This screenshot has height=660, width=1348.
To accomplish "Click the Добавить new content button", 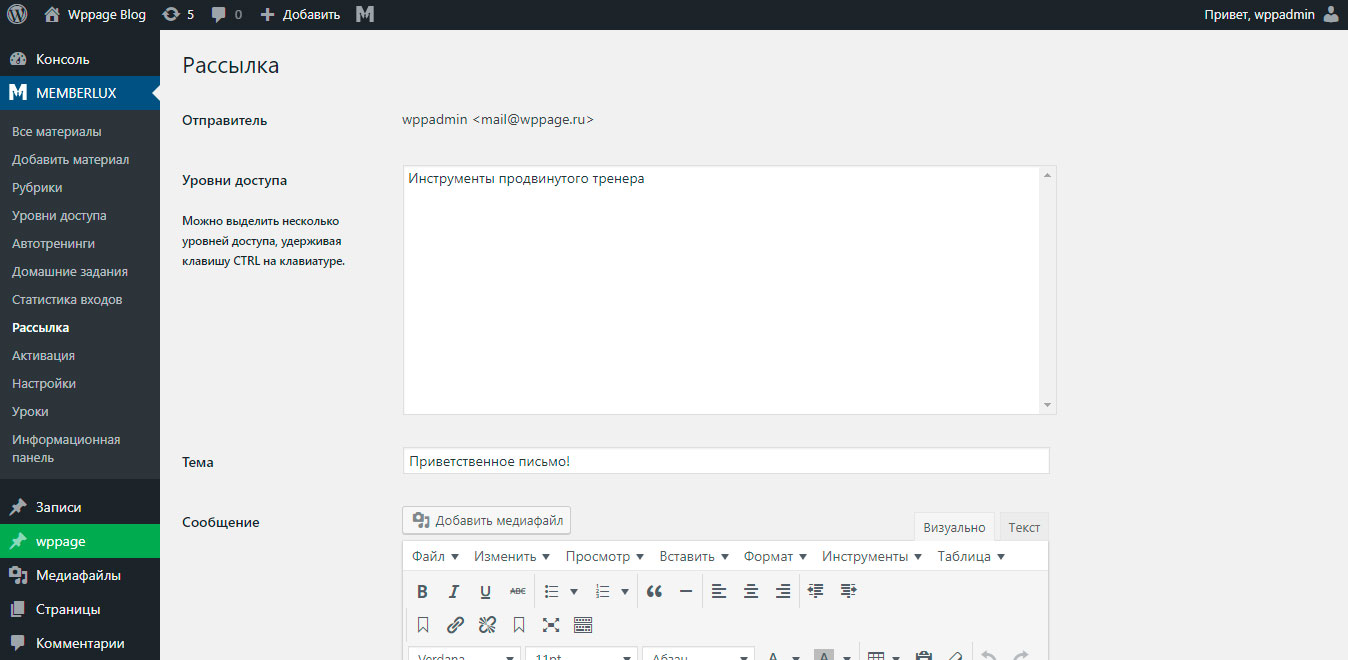I will (x=300, y=15).
